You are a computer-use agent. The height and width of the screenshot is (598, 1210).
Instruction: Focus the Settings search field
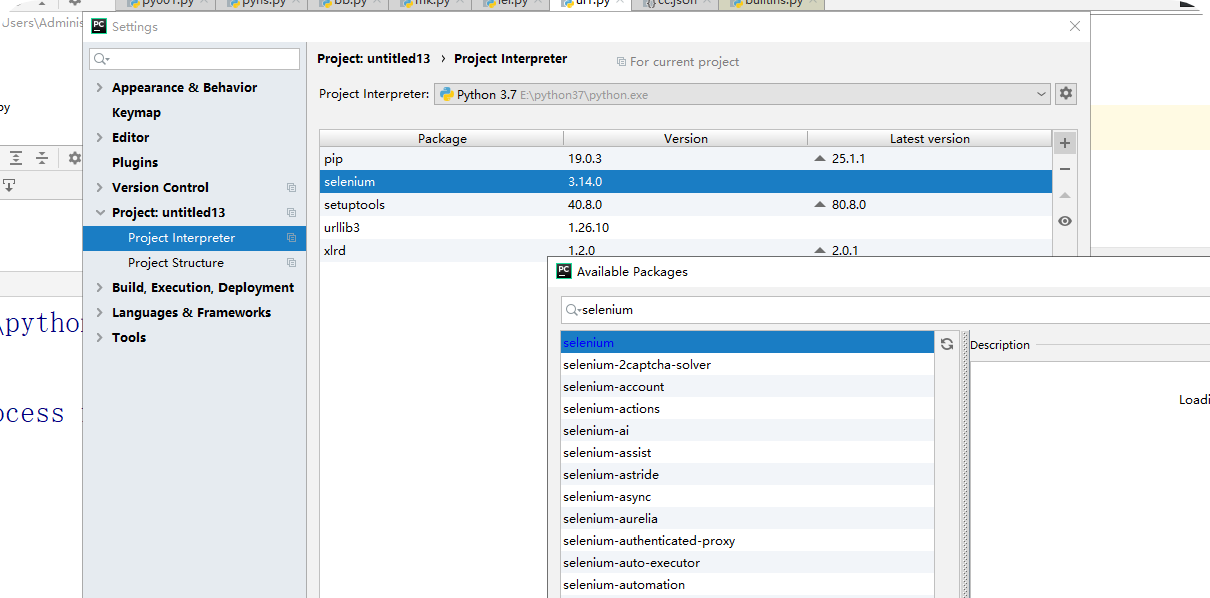click(194, 60)
